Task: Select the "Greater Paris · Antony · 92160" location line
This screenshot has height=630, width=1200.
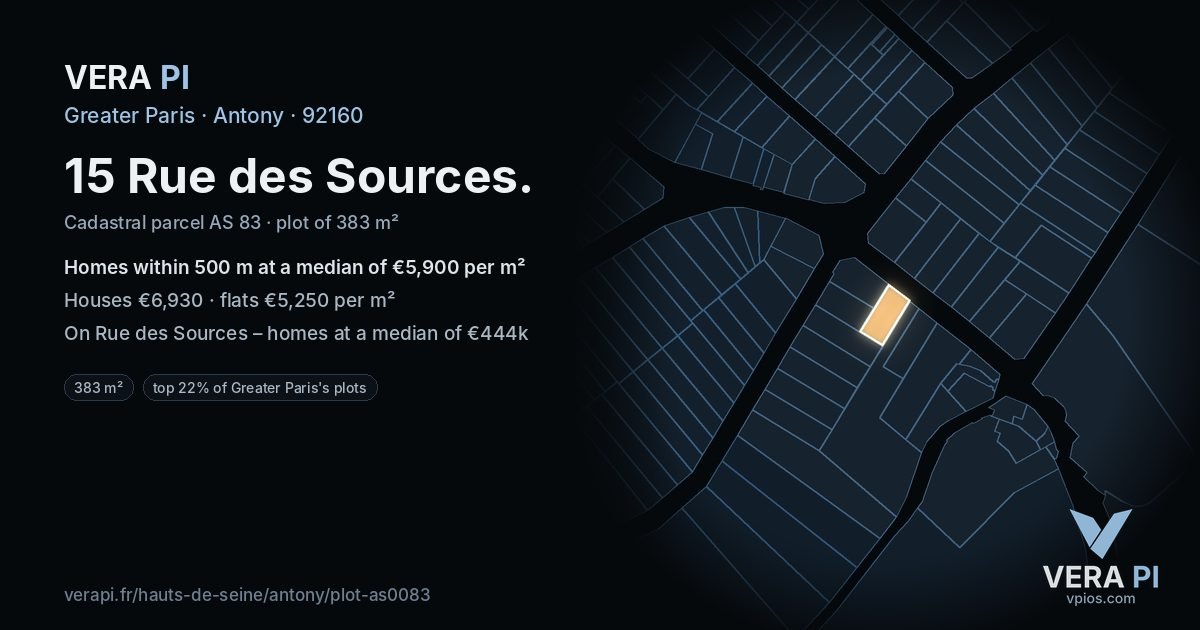Action: click(213, 115)
